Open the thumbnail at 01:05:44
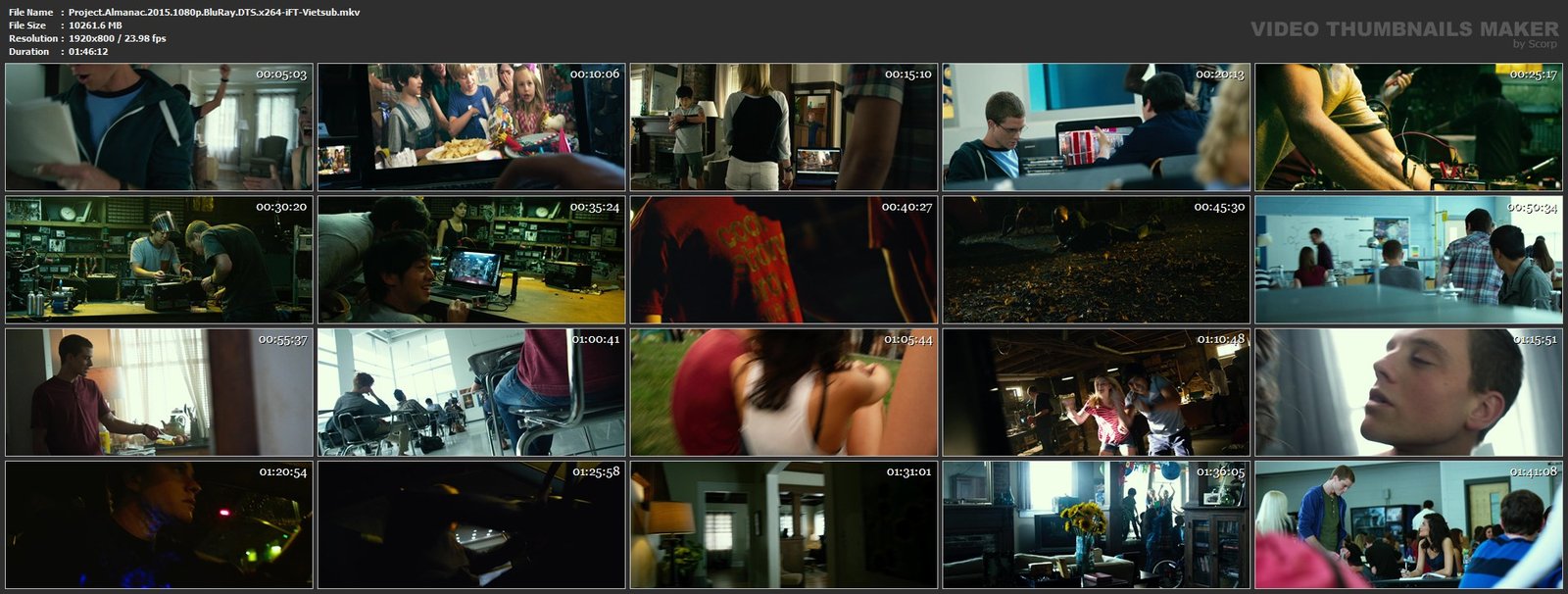Screen dimensions: 1568x594 (784, 392)
